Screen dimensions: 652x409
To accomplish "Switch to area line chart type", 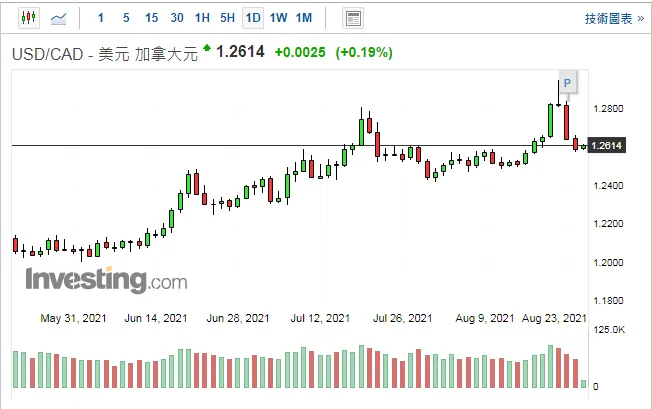I will [58, 18].
